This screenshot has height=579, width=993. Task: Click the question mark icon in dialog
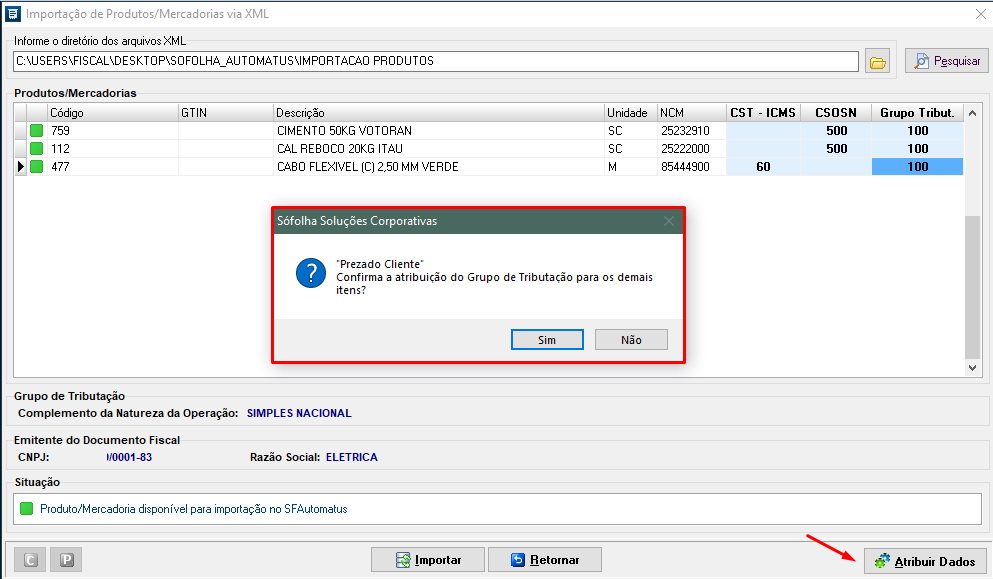(x=311, y=272)
